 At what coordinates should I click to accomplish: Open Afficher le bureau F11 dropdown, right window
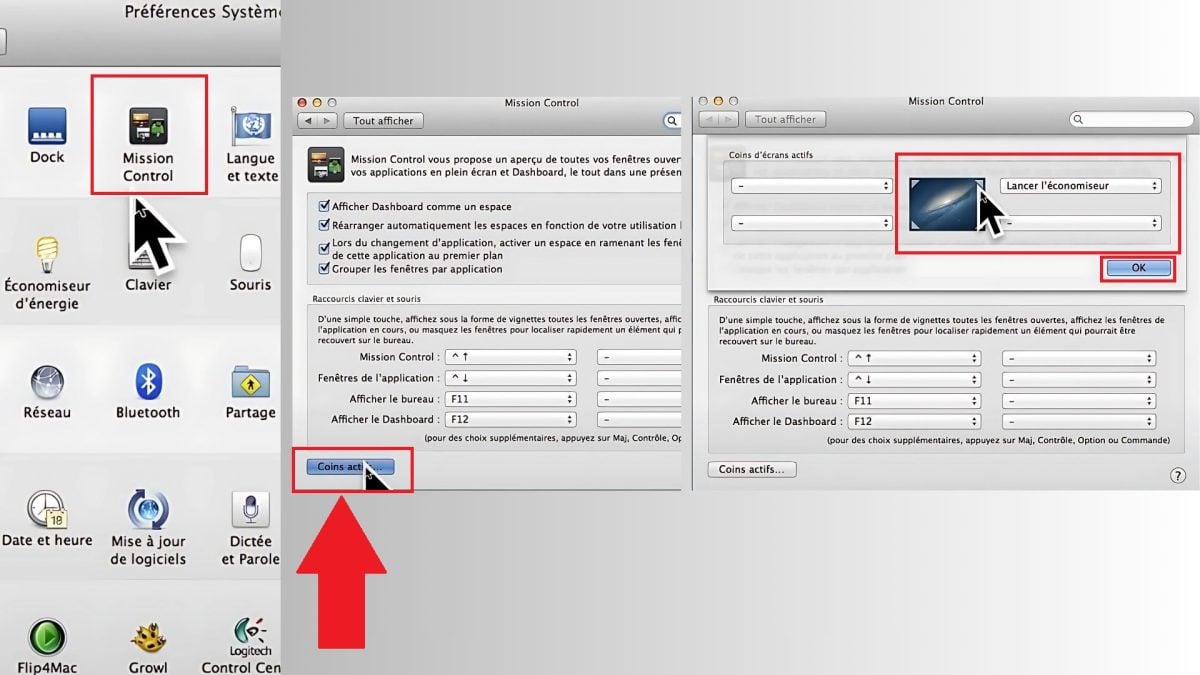coord(914,401)
